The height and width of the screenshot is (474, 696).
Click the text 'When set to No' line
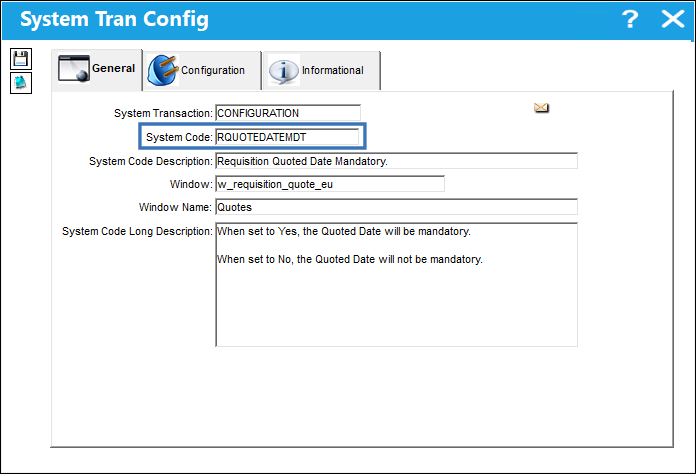(x=350, y=259)
